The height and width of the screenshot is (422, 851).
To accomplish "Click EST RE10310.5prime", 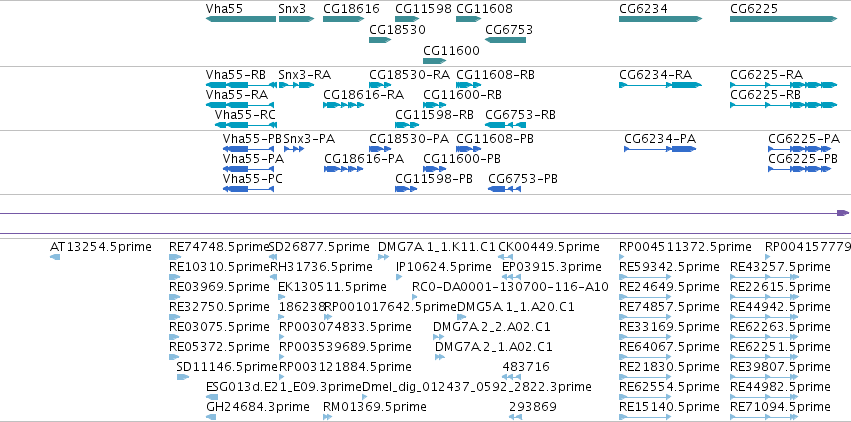I will [x=174, y=277].
